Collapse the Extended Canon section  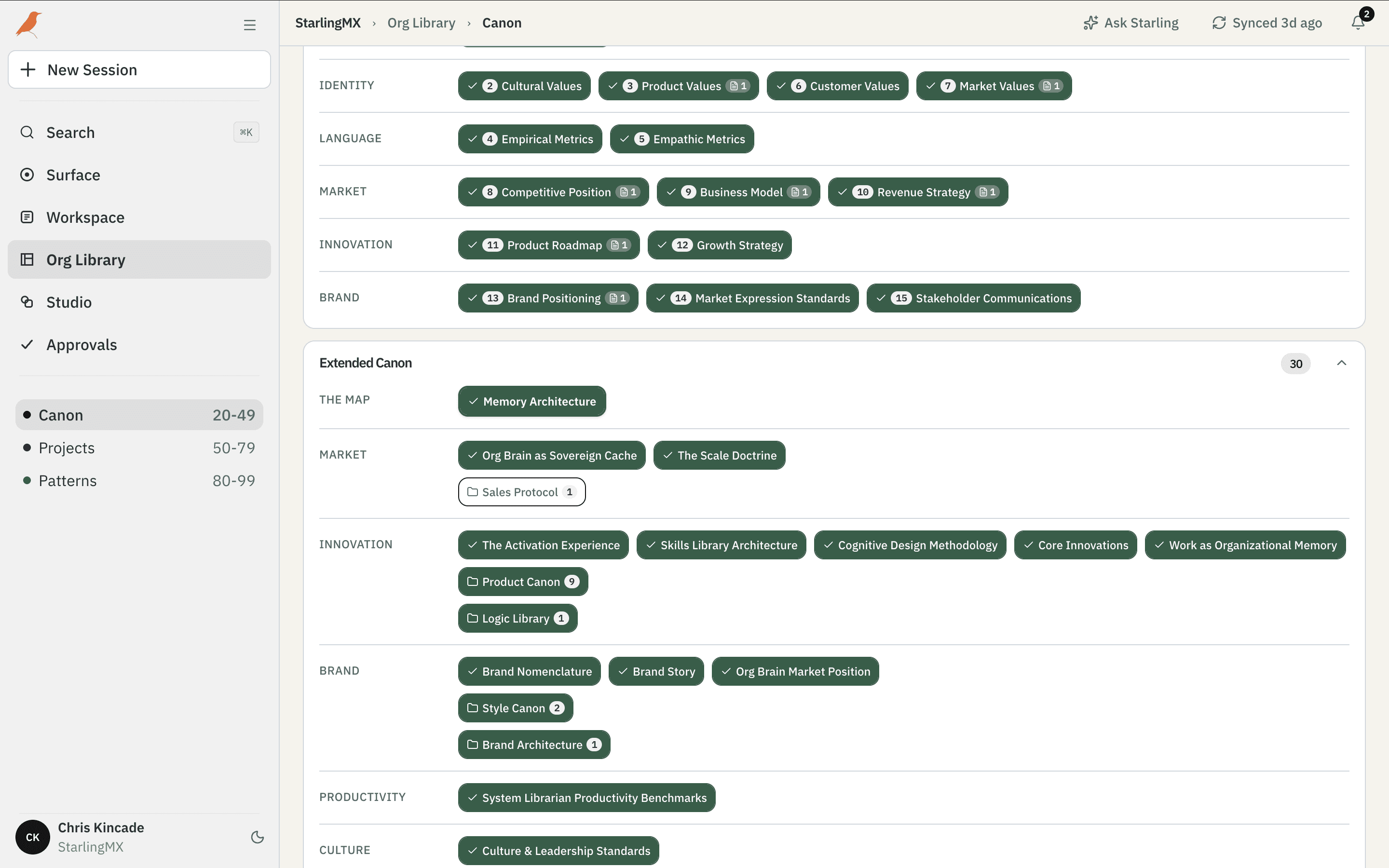coord(1341,363)
